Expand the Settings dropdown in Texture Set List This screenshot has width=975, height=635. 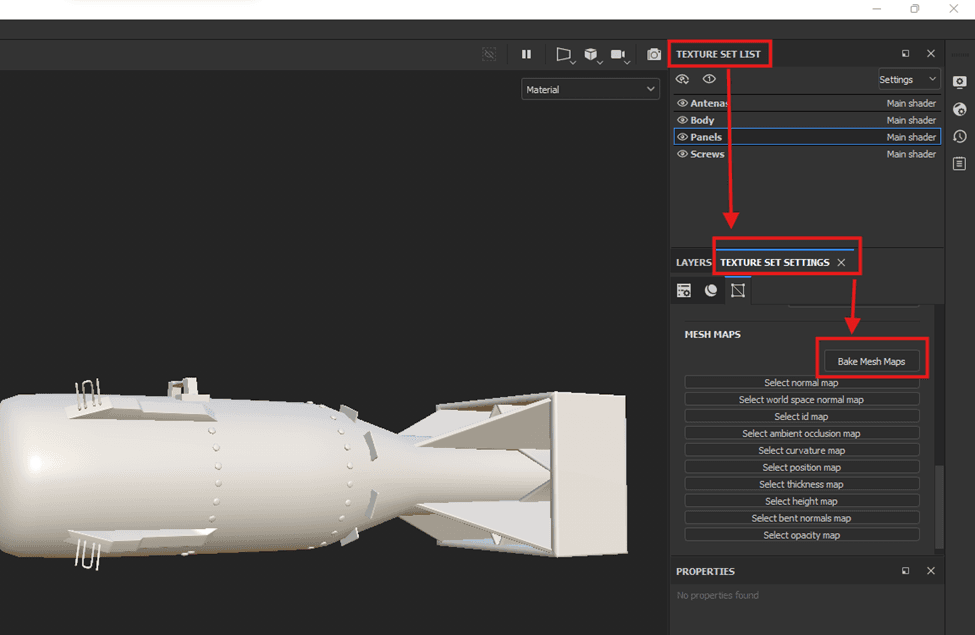tap(908, 79)
